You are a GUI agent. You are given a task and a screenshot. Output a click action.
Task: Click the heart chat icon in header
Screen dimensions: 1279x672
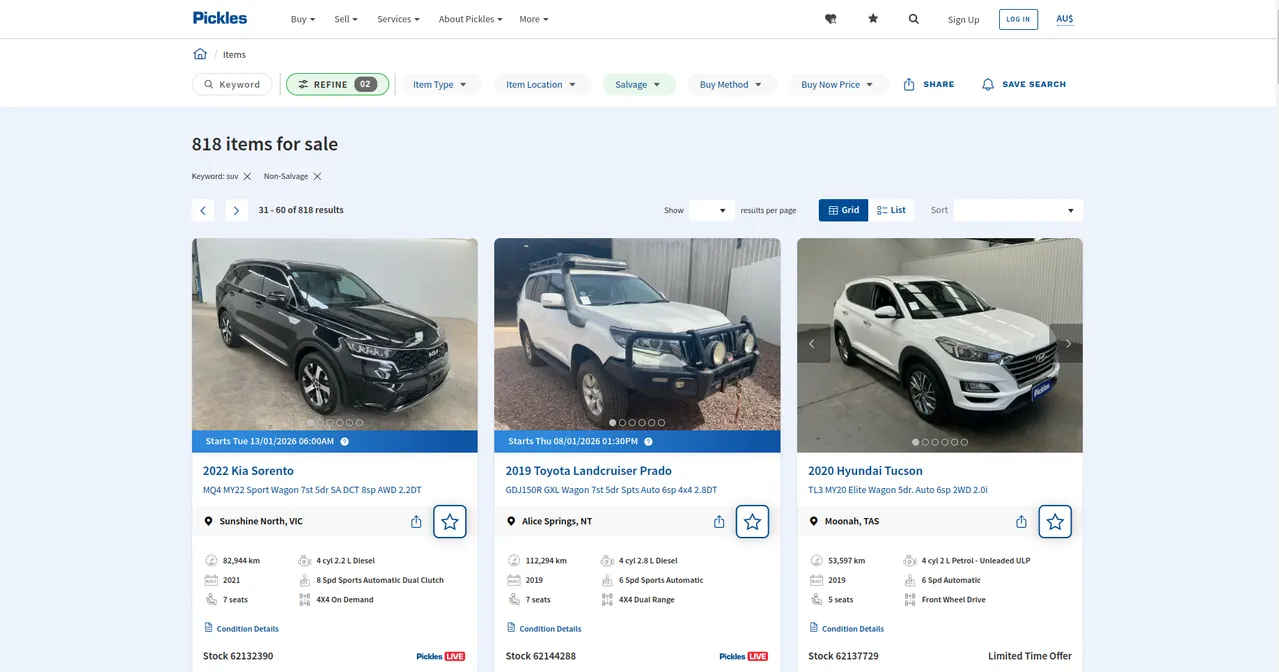[830, 19]
